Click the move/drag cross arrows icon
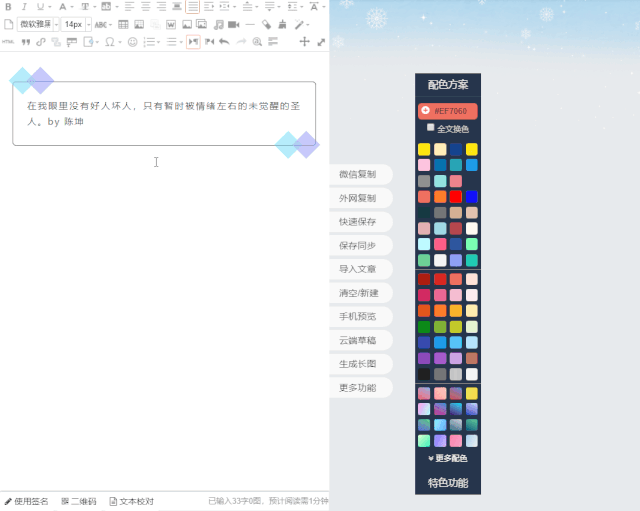The image size is (640, 511). coord(304,42)
